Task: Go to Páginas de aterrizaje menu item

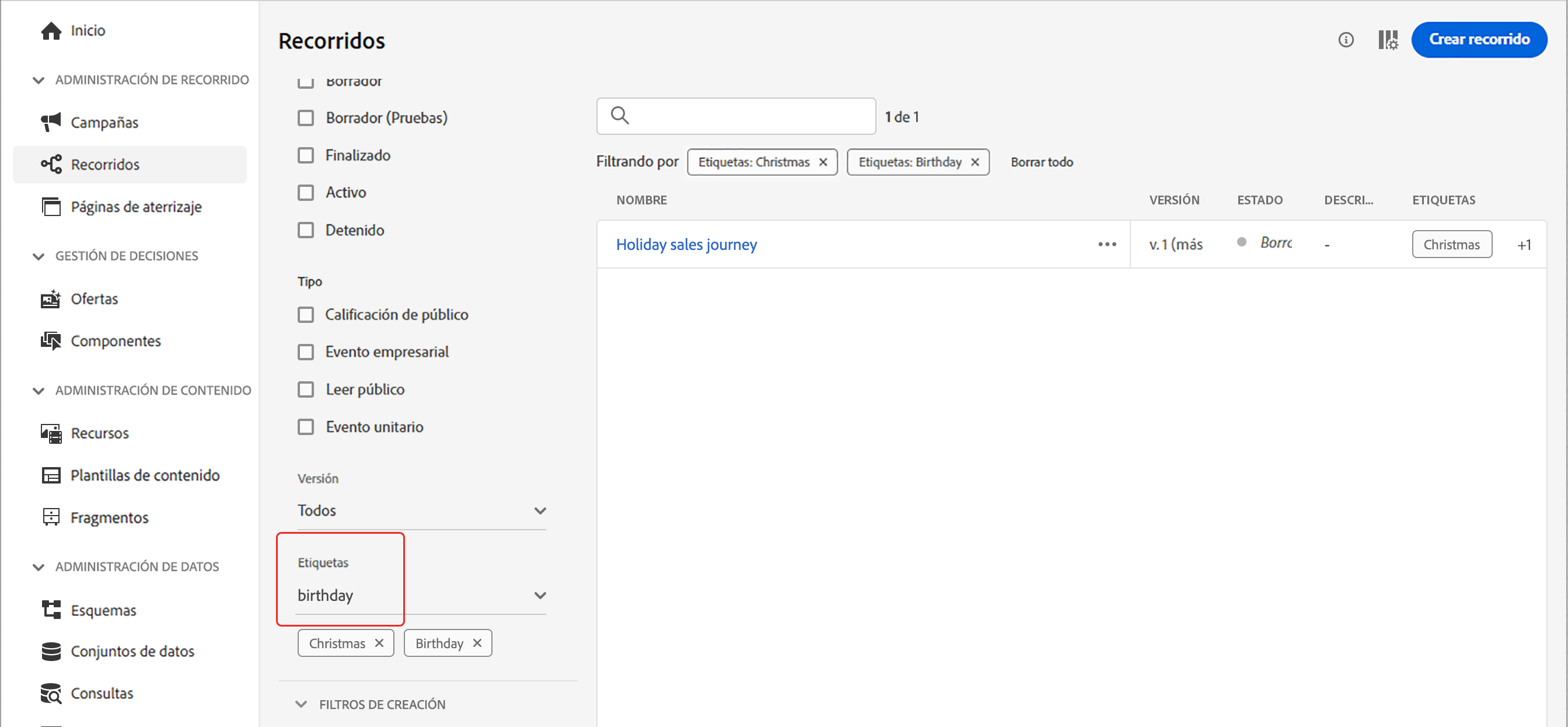Action: 136,207
